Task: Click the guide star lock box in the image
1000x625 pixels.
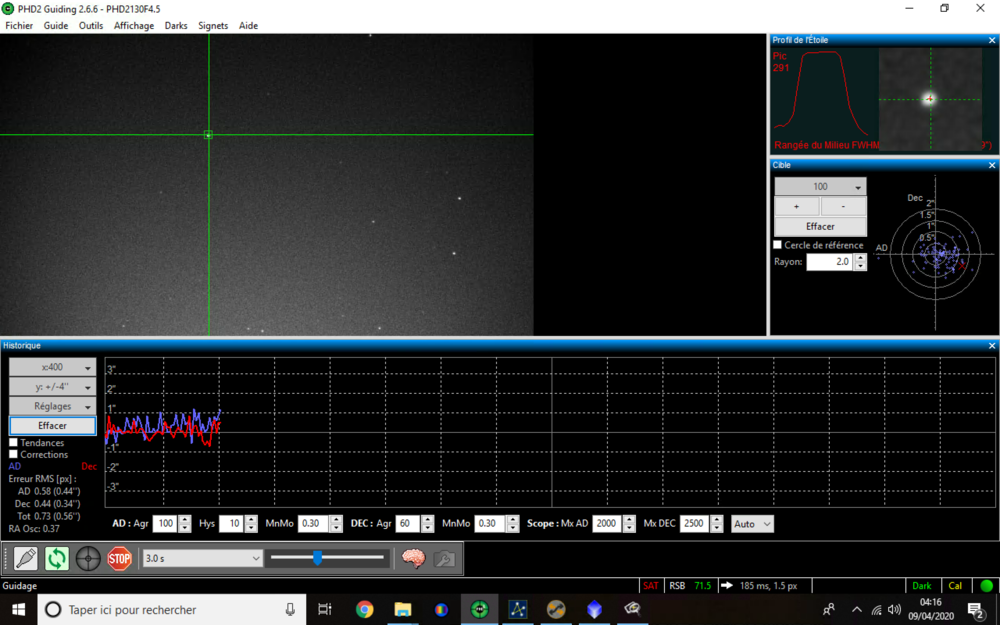Action: [208, 135]
